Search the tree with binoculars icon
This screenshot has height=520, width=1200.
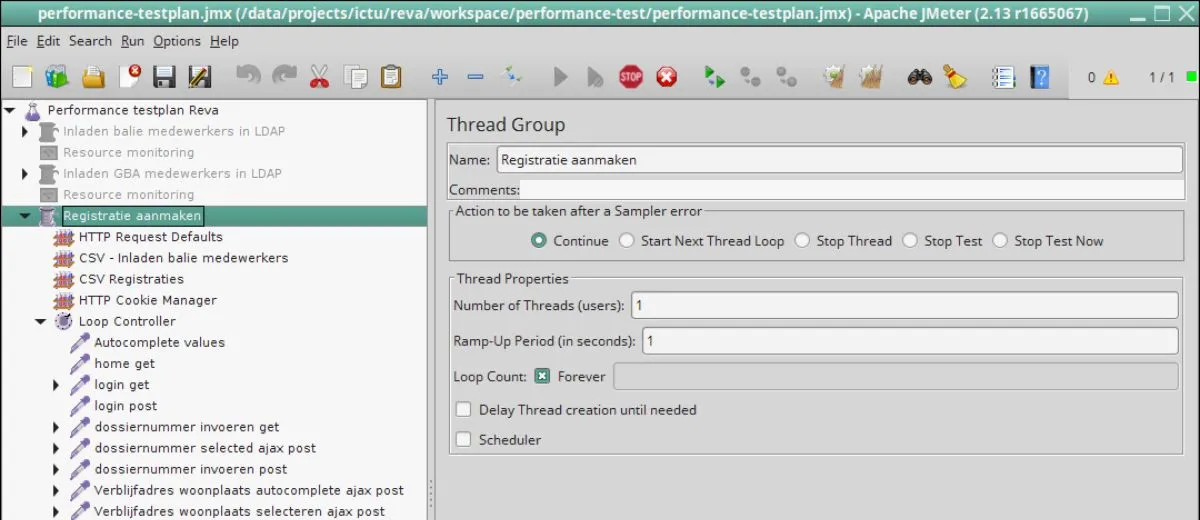point(920,77)
